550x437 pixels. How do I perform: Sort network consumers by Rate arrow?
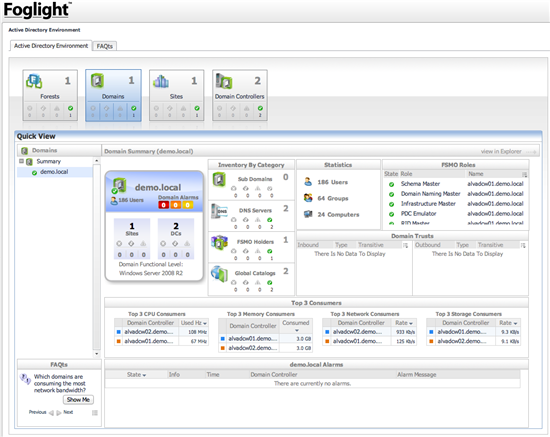pyautogui.click(x=411, y=323)
